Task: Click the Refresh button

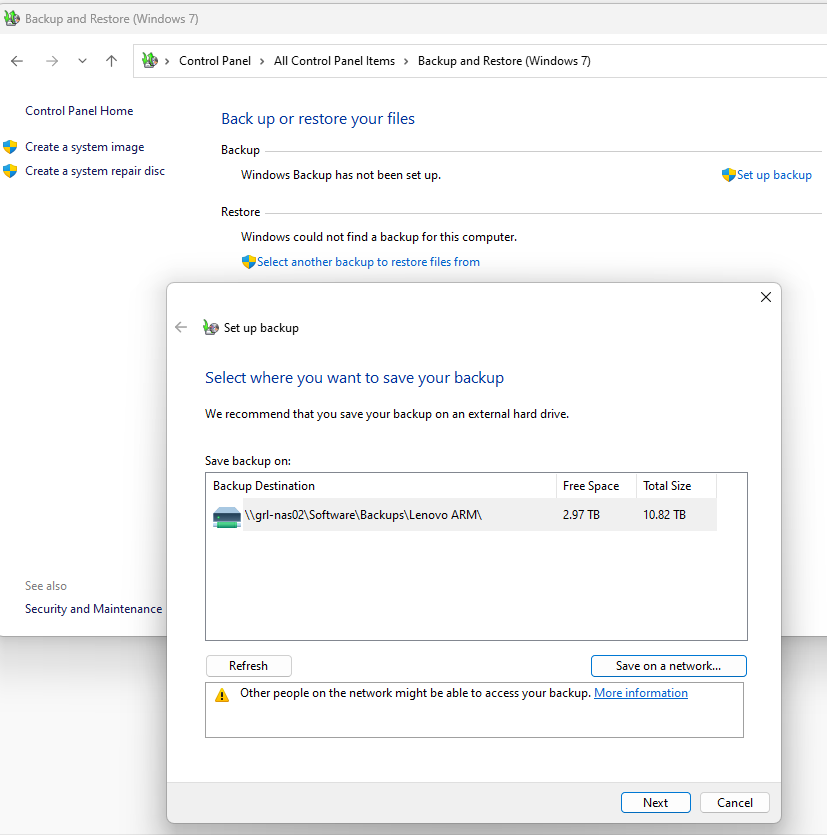Action: point(249,666)
